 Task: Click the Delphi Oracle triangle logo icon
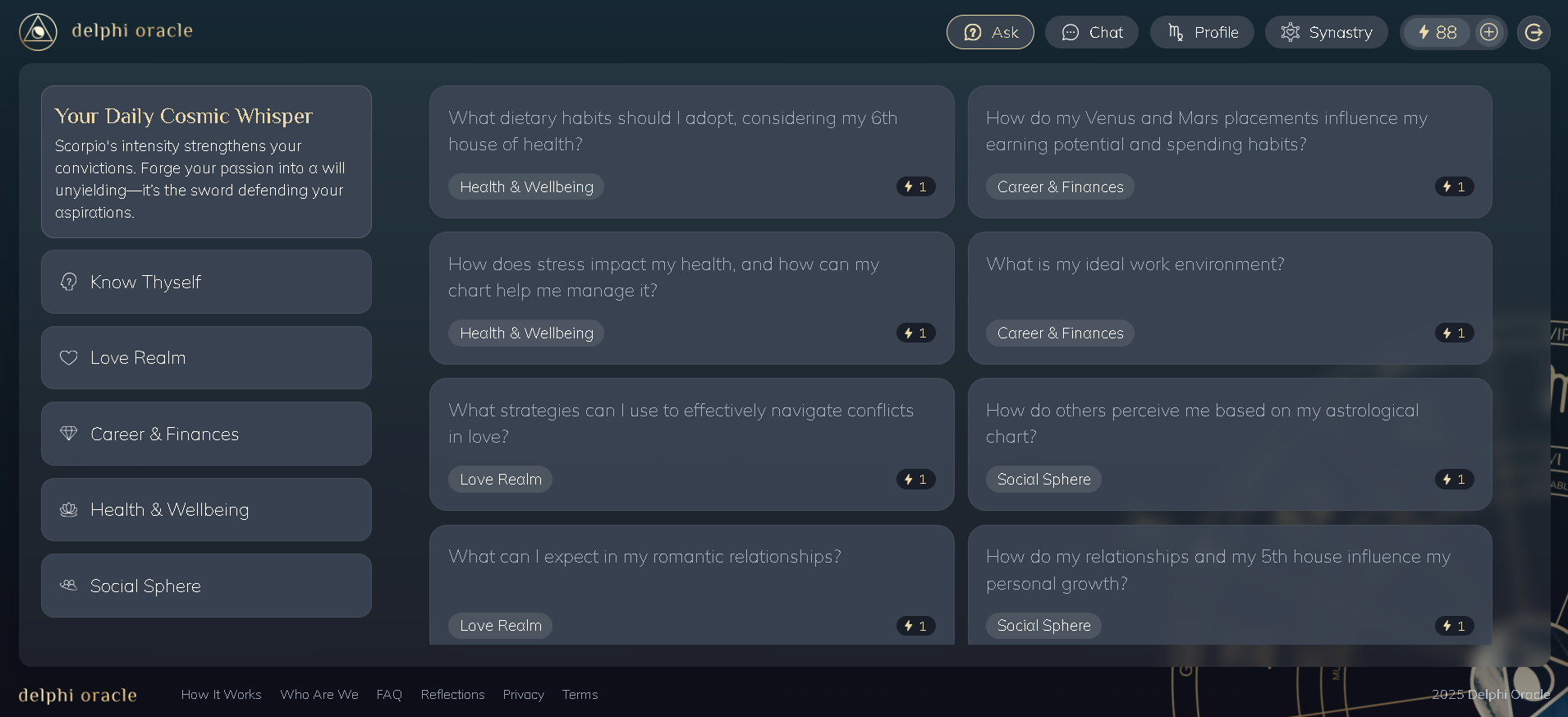pos(38,32)
